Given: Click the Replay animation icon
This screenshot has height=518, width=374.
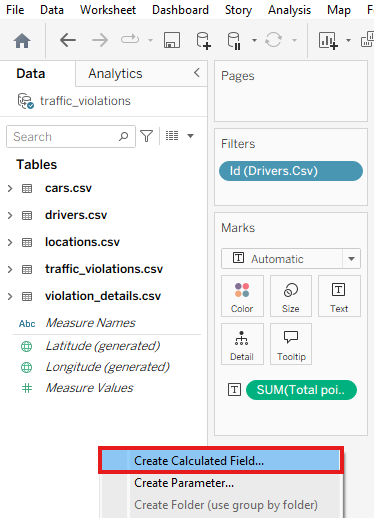Looking at the screenshot, I should (x=130, y=40).
